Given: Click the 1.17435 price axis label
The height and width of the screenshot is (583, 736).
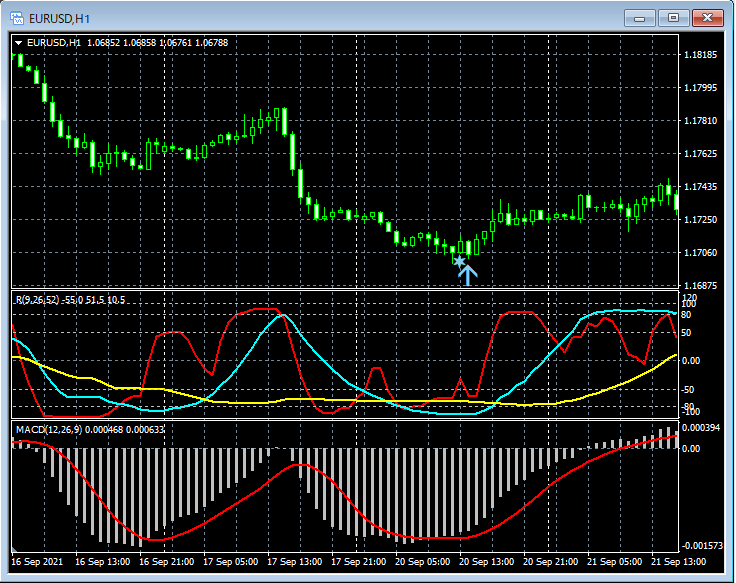Looking at the screenshot, I should 700,187.
